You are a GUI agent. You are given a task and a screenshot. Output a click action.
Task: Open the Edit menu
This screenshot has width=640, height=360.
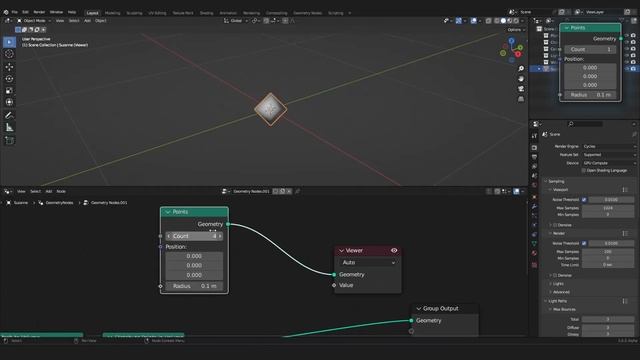pos(25,12)
